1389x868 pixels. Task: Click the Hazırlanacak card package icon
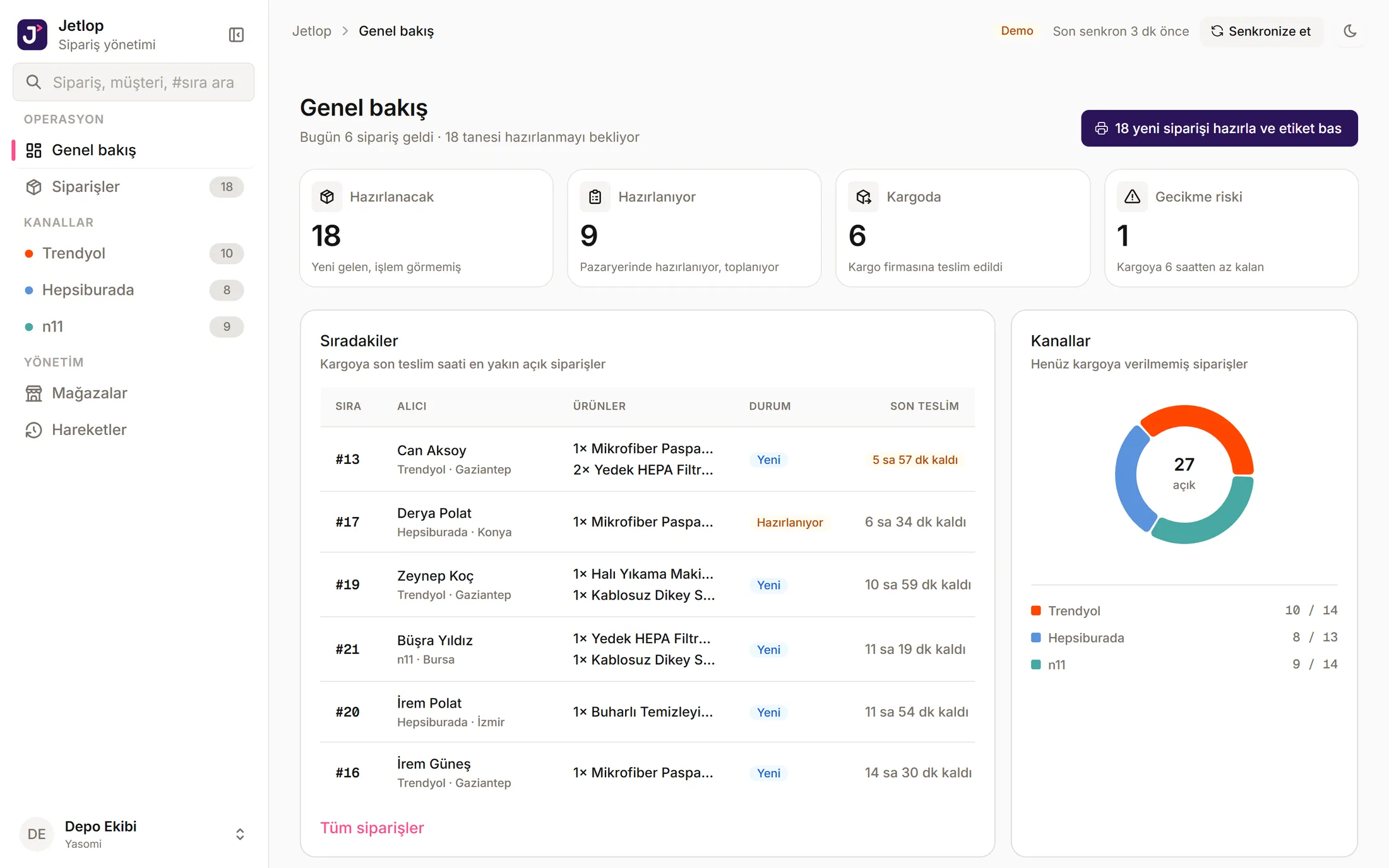(327, 197)
